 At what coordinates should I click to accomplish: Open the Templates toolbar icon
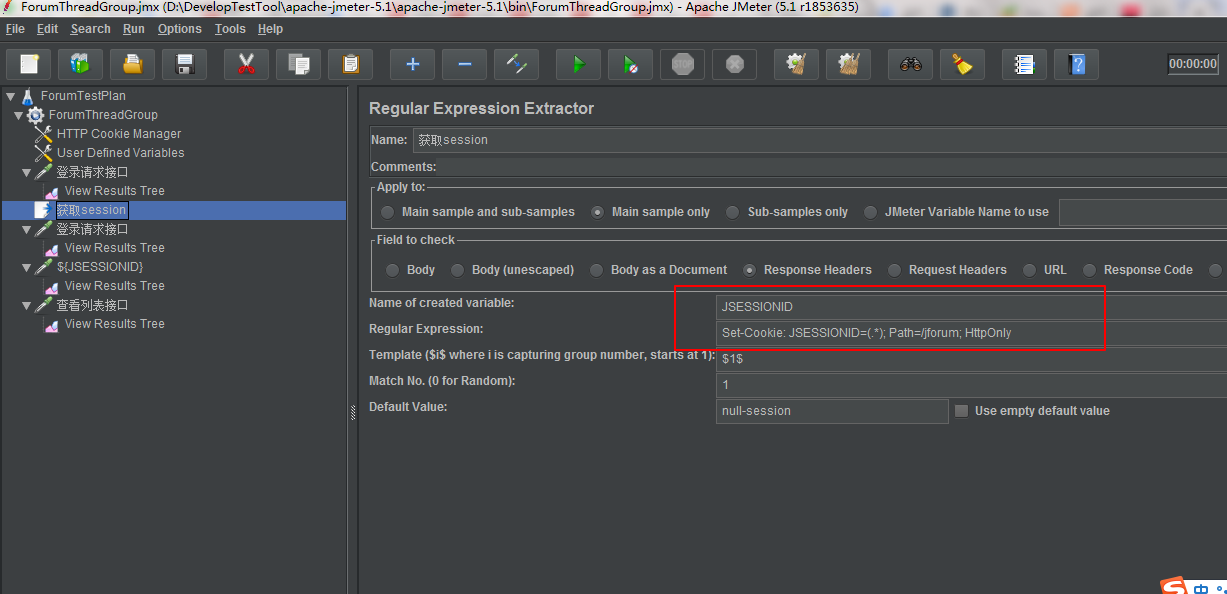80,64
